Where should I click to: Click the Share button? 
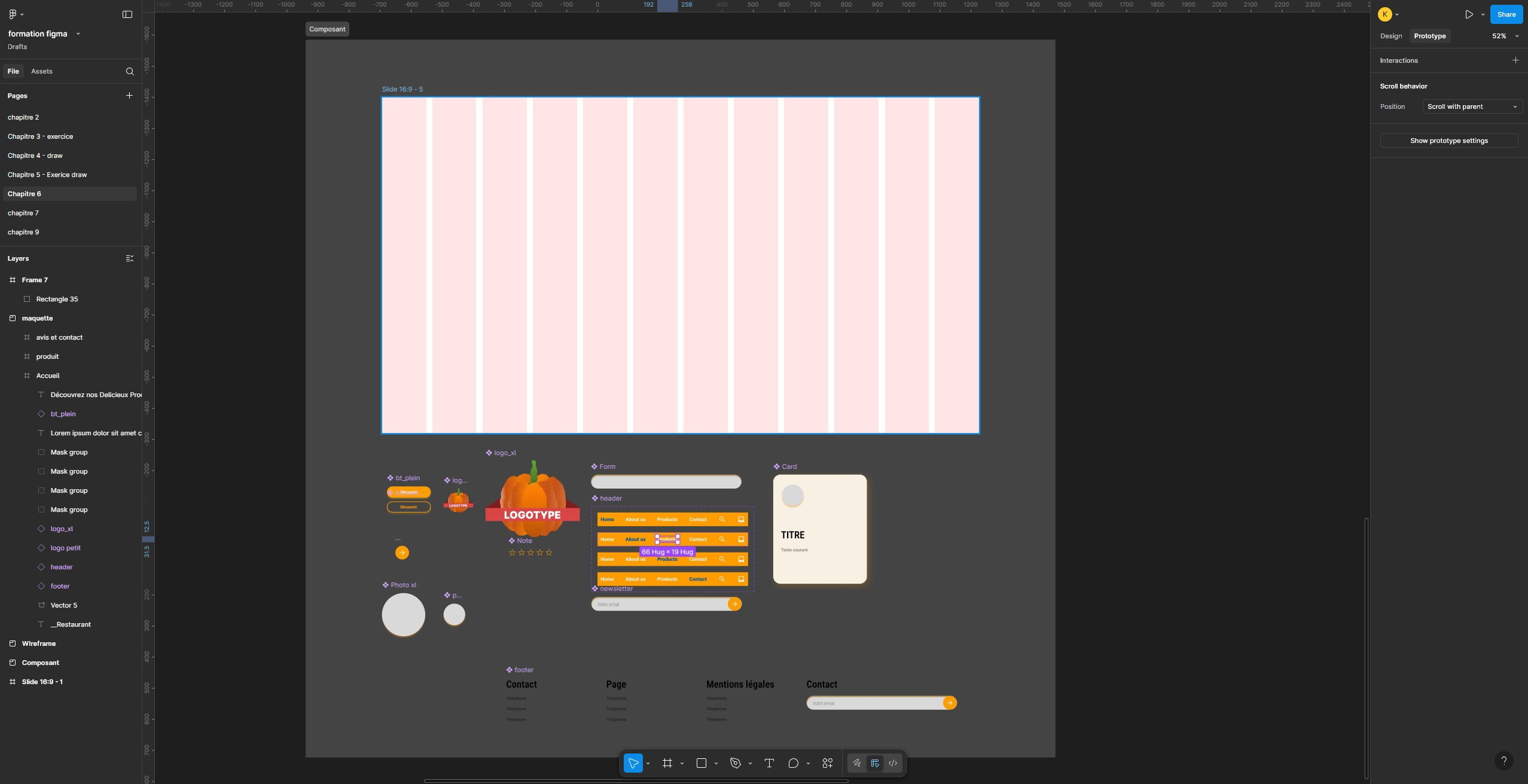(x=1506, y=14)
